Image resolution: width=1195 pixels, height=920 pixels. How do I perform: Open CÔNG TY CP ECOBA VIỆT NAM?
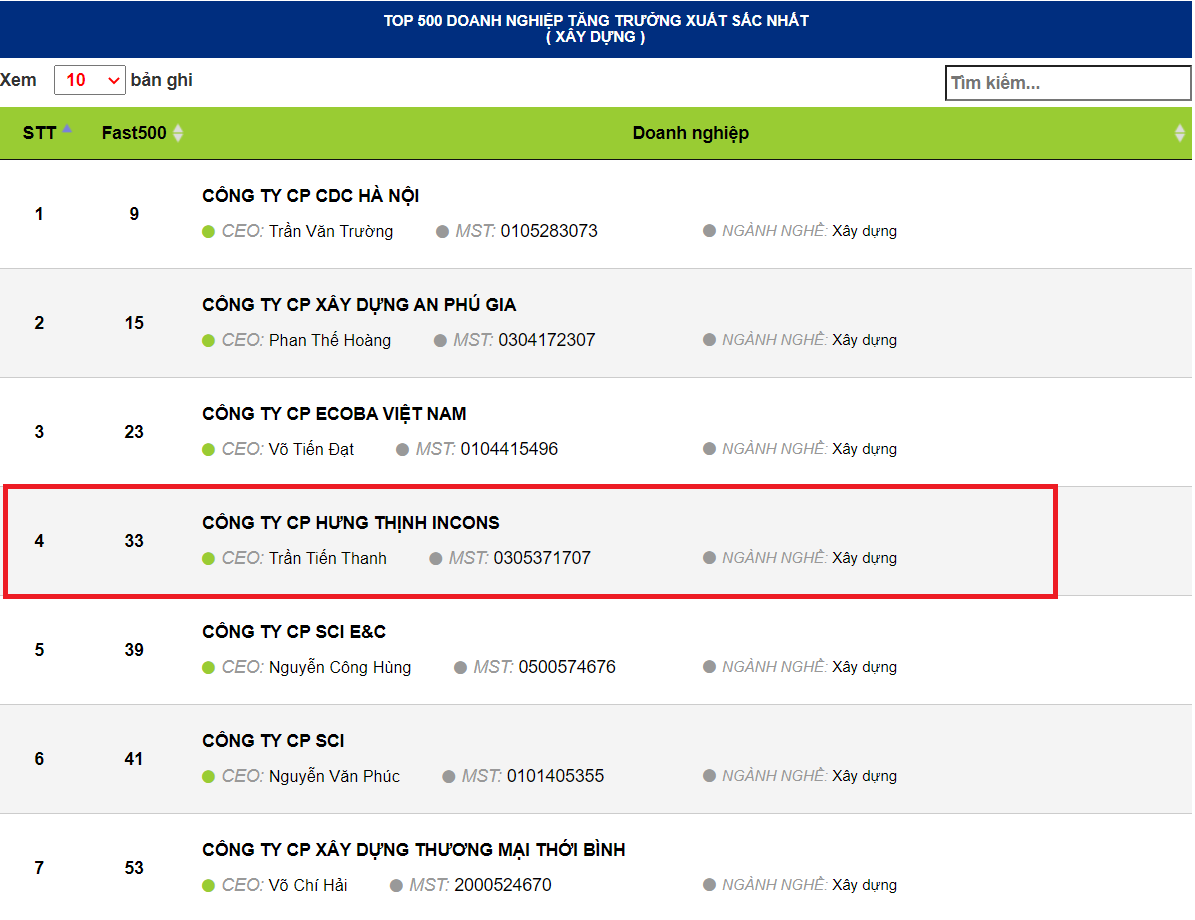(x=334, y=414)
